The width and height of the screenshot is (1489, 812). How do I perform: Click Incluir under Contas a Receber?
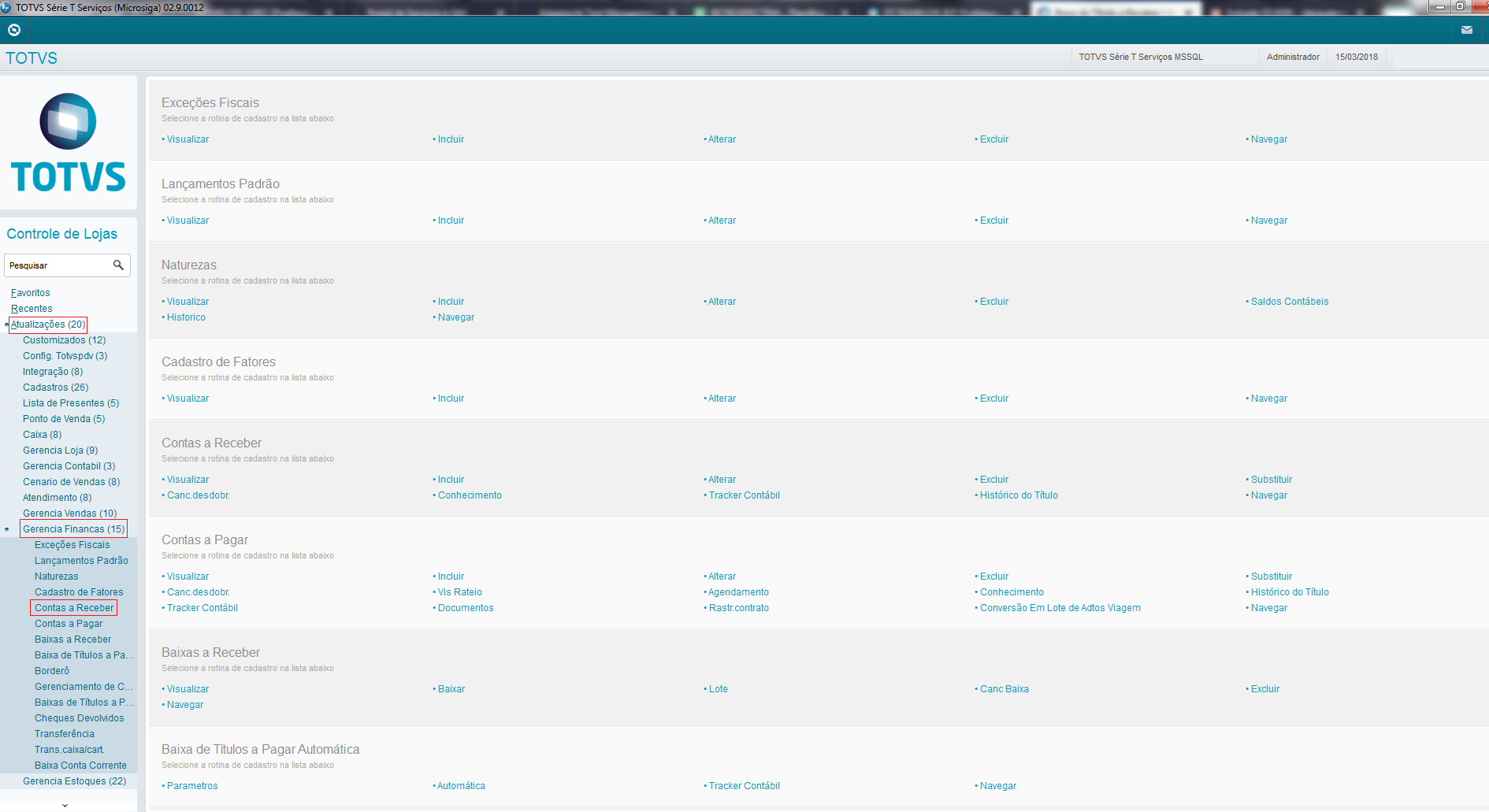pos(451,480)
